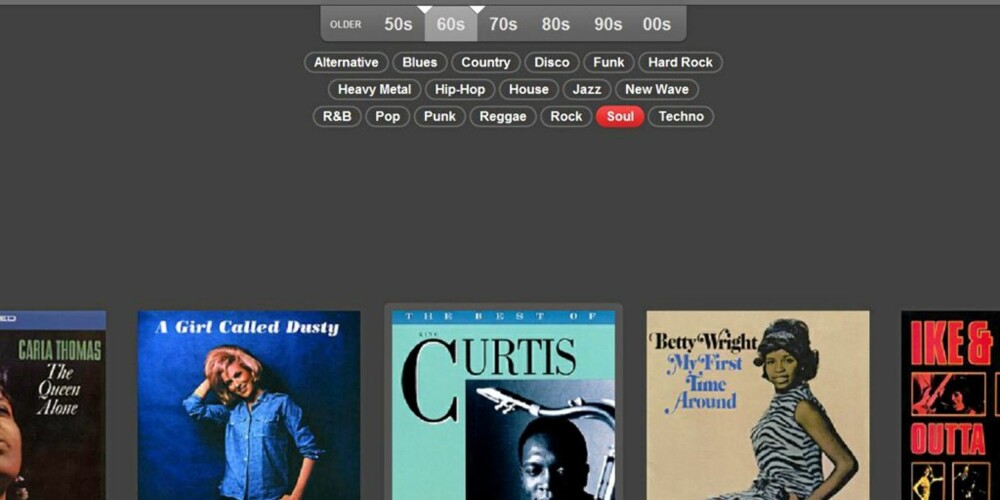Choose the 90s decade
1000x500 pixels.
[x=608, y=25]
